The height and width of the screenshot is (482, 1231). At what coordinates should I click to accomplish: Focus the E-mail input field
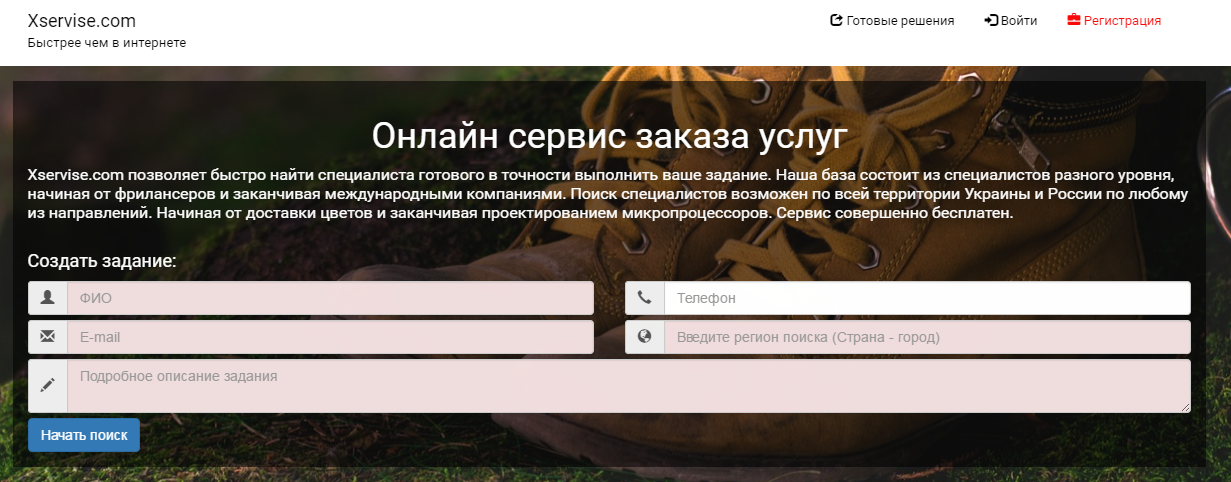(x=330, y=337)
